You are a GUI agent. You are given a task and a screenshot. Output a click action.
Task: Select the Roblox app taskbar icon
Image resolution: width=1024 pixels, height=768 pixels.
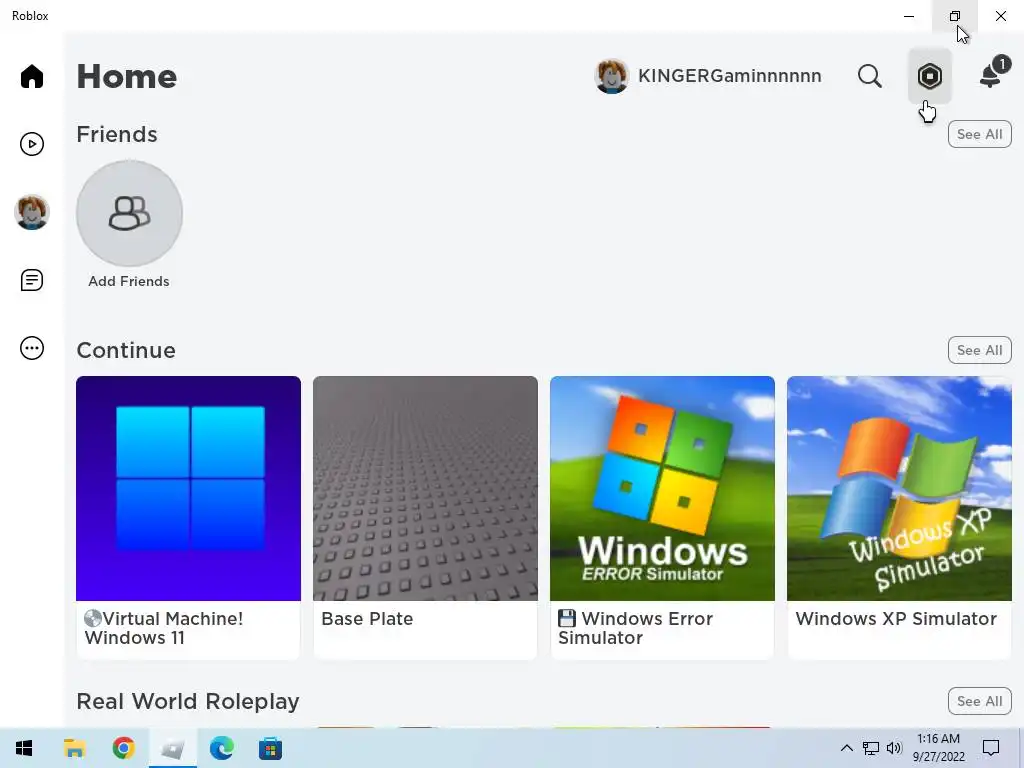[172, 748]
